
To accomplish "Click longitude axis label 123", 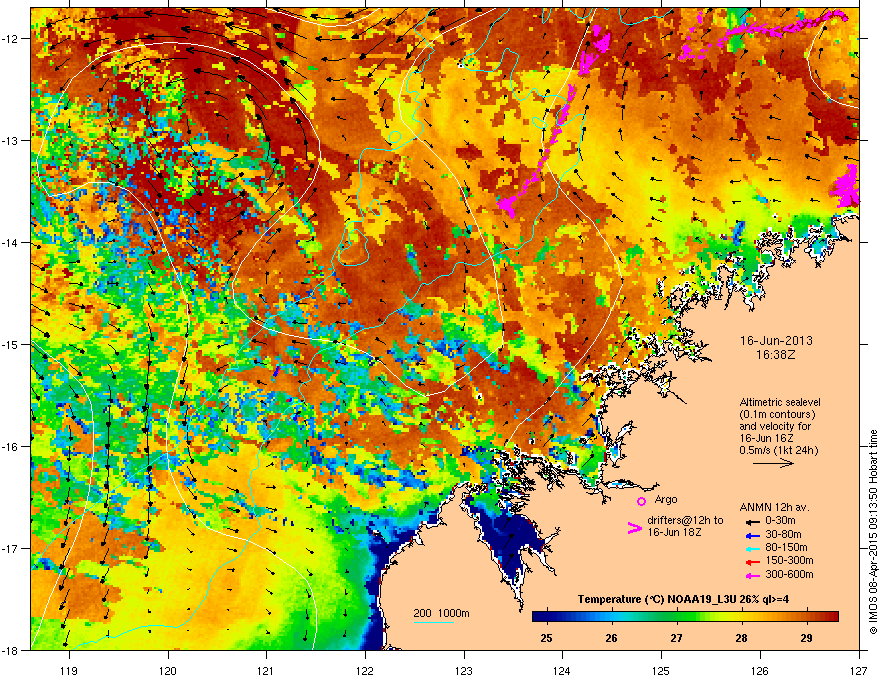I will click(464, 670).
